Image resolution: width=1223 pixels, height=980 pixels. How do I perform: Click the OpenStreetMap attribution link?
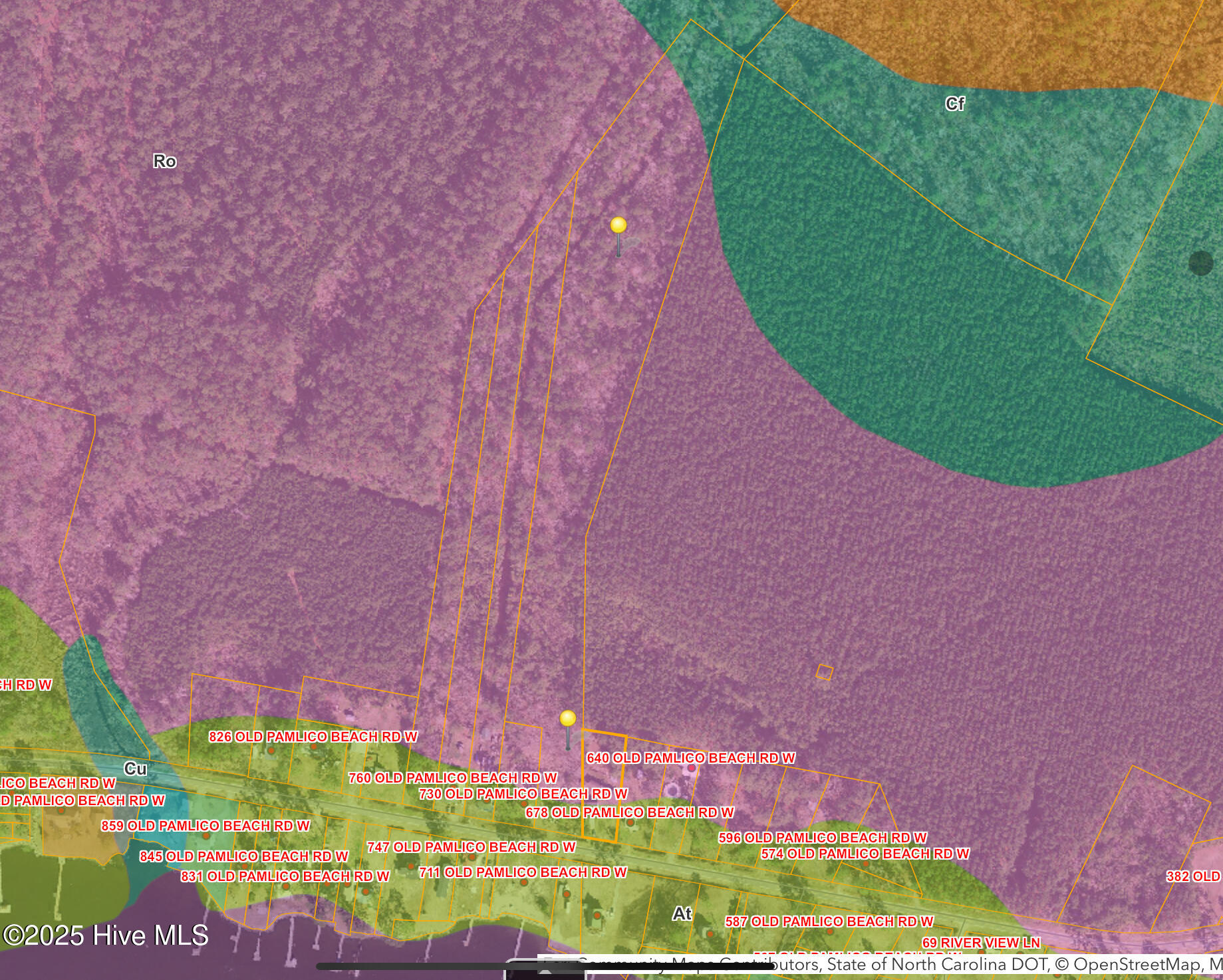coord(1114,965)
